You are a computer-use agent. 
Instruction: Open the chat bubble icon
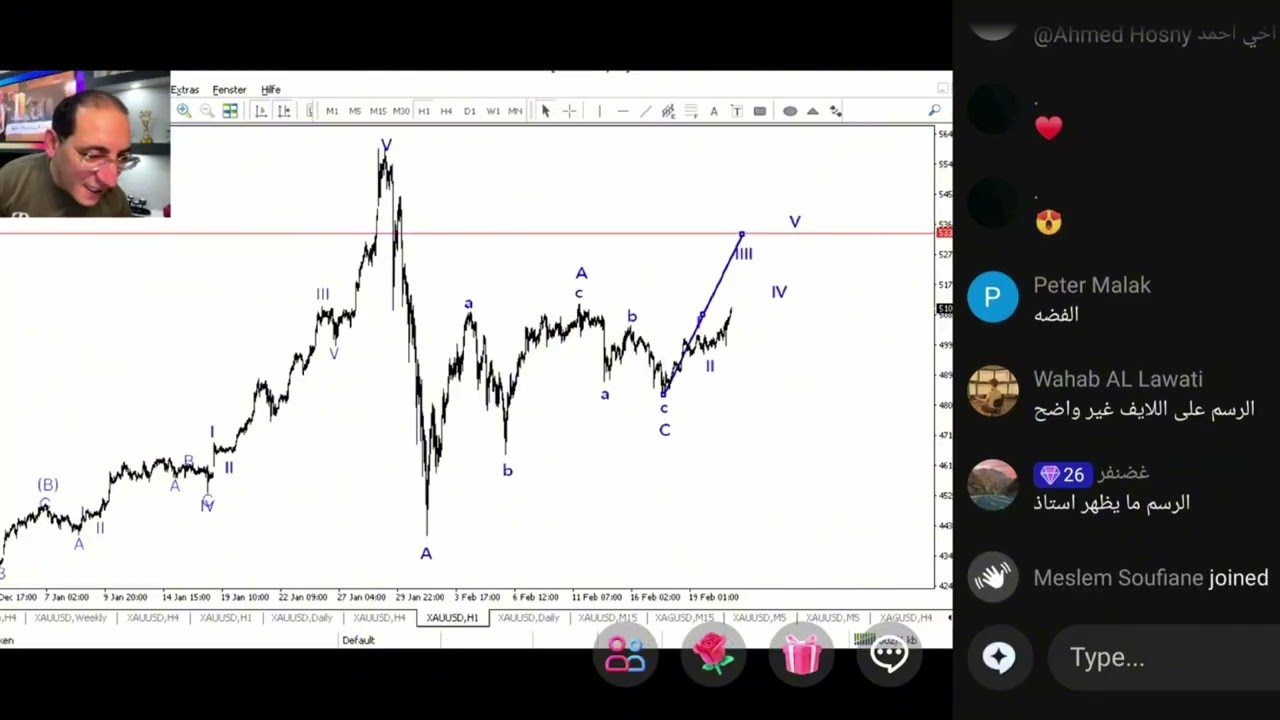click(x=889, y=655)
